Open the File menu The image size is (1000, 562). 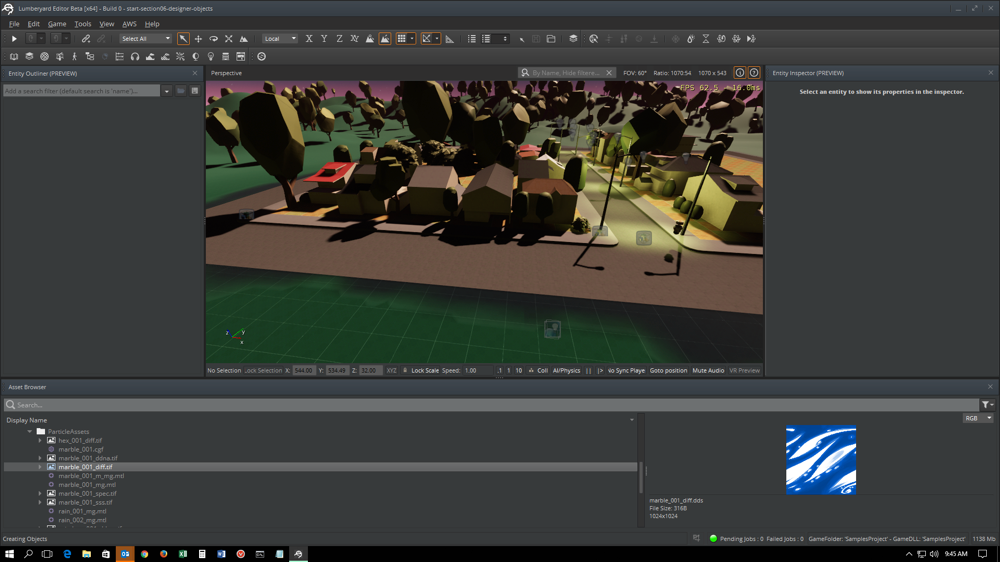click(14, 24)
